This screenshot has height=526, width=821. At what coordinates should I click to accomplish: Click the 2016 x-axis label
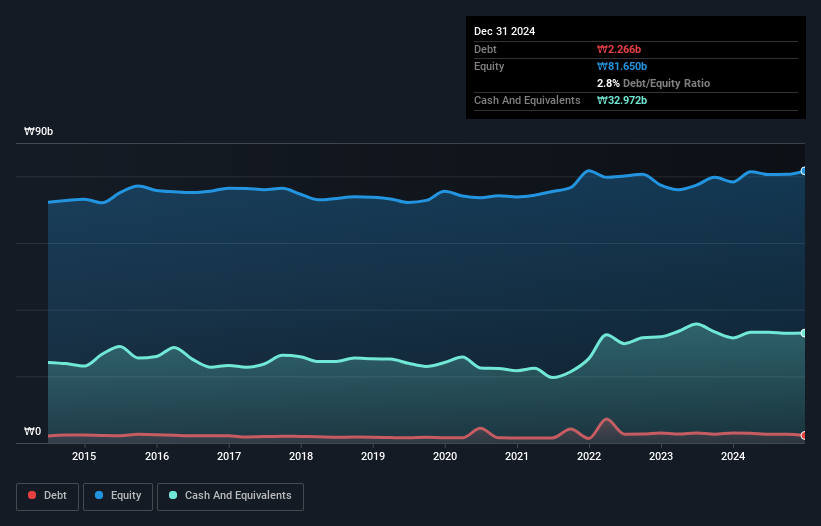click(157, 456)
